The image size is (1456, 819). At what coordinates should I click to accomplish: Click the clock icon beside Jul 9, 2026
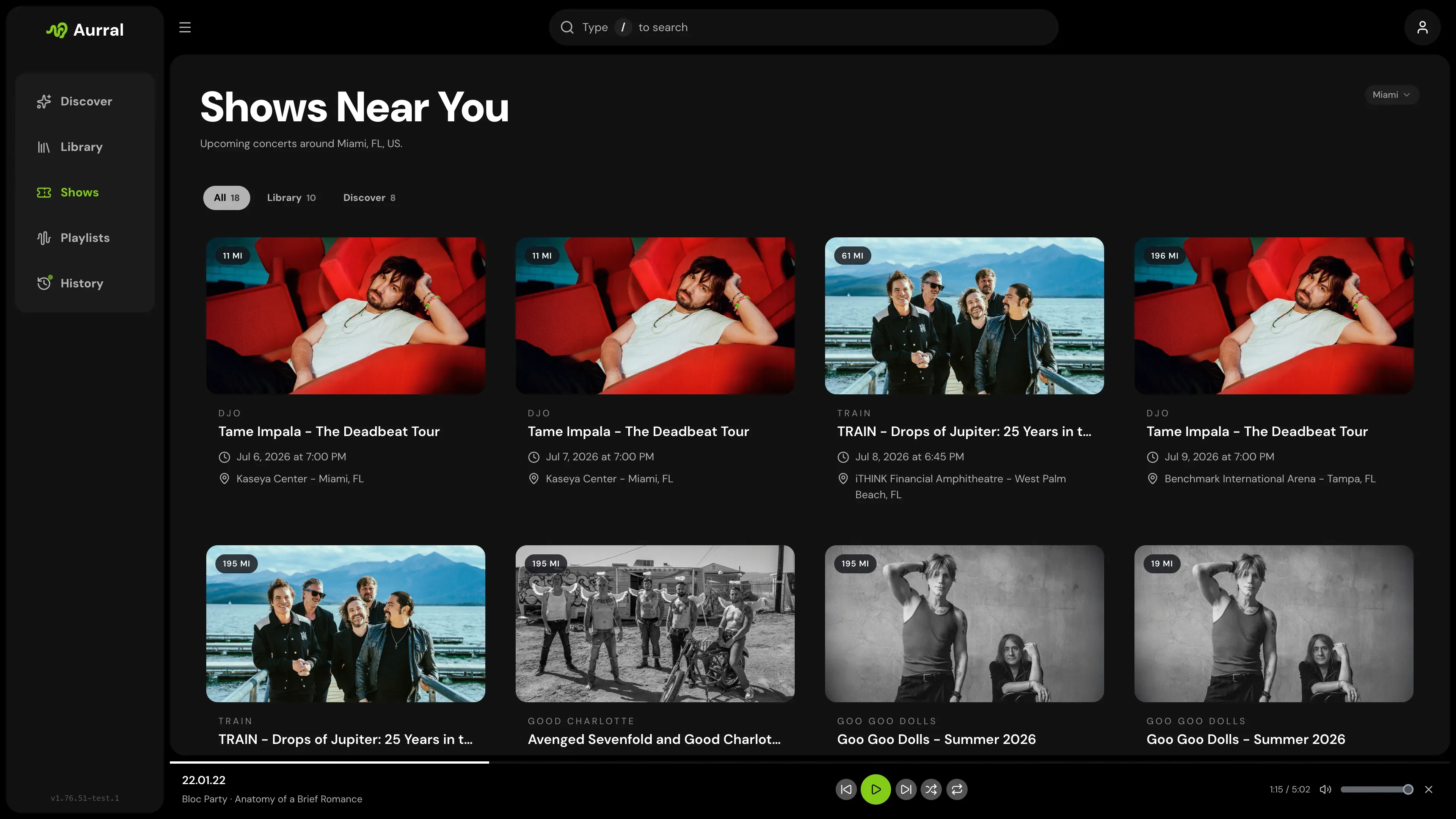click(1153, 457)
